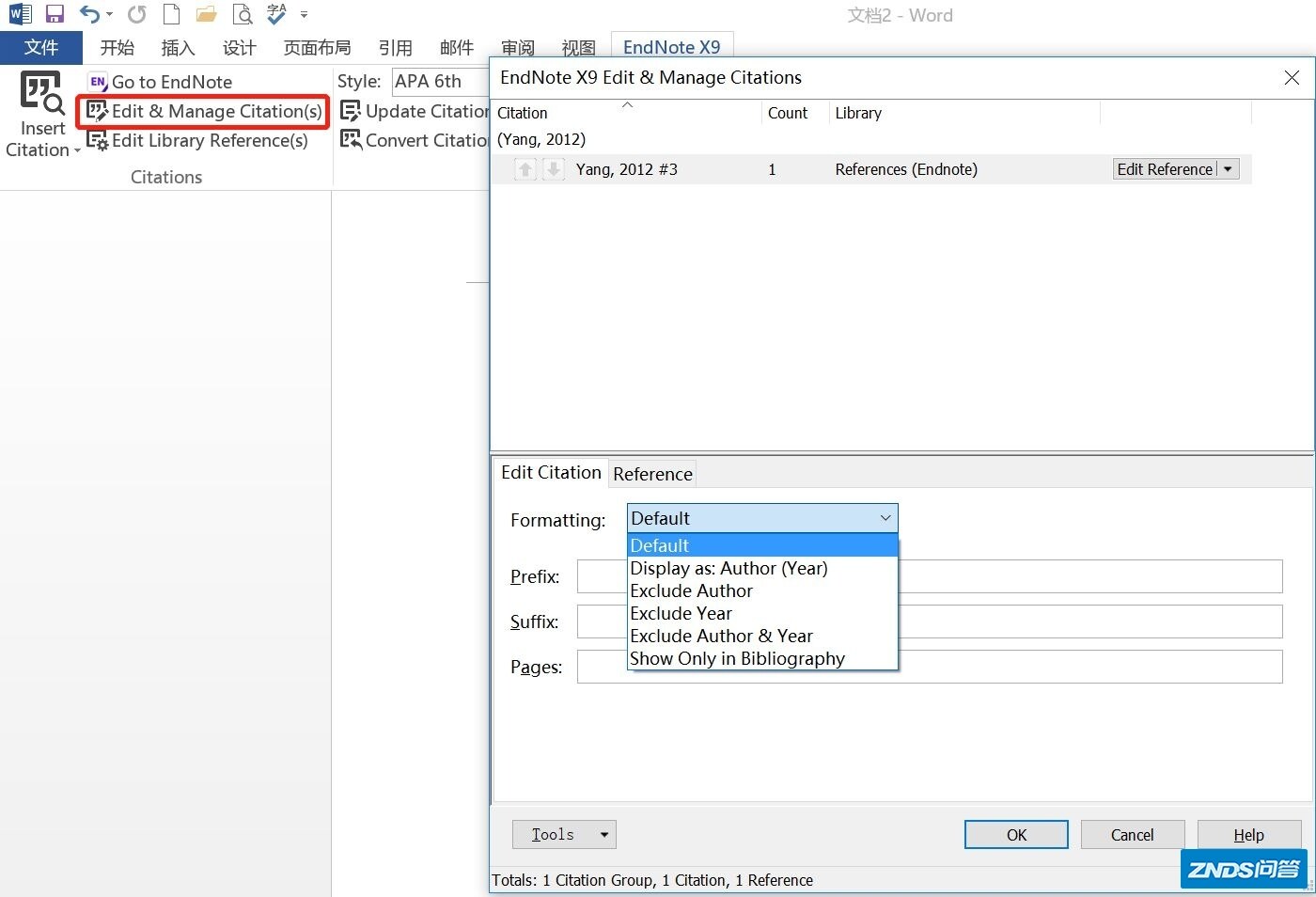Click the Help button

(1248, 835)
